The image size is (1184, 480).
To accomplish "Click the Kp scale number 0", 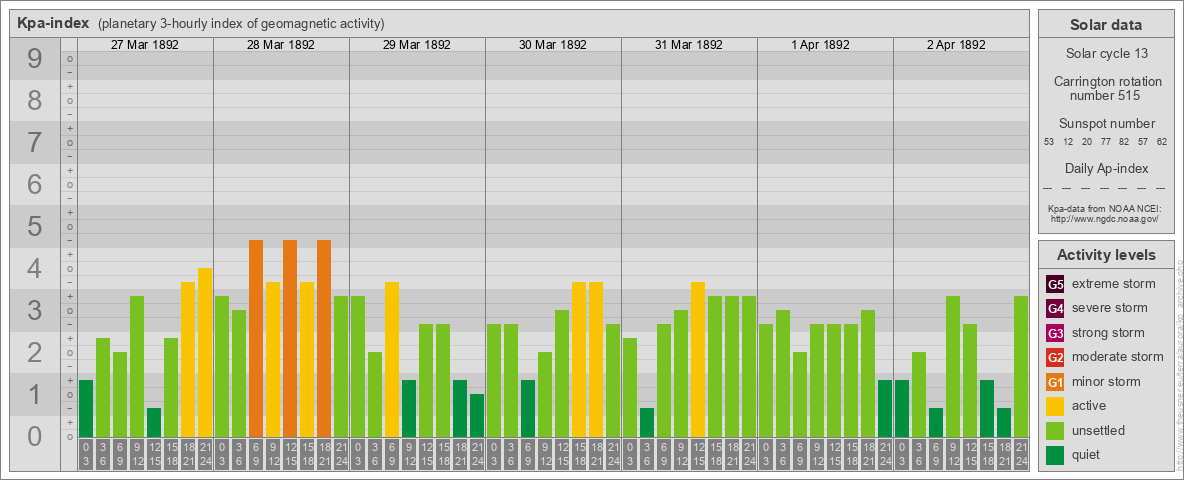I will coord(35,436).
